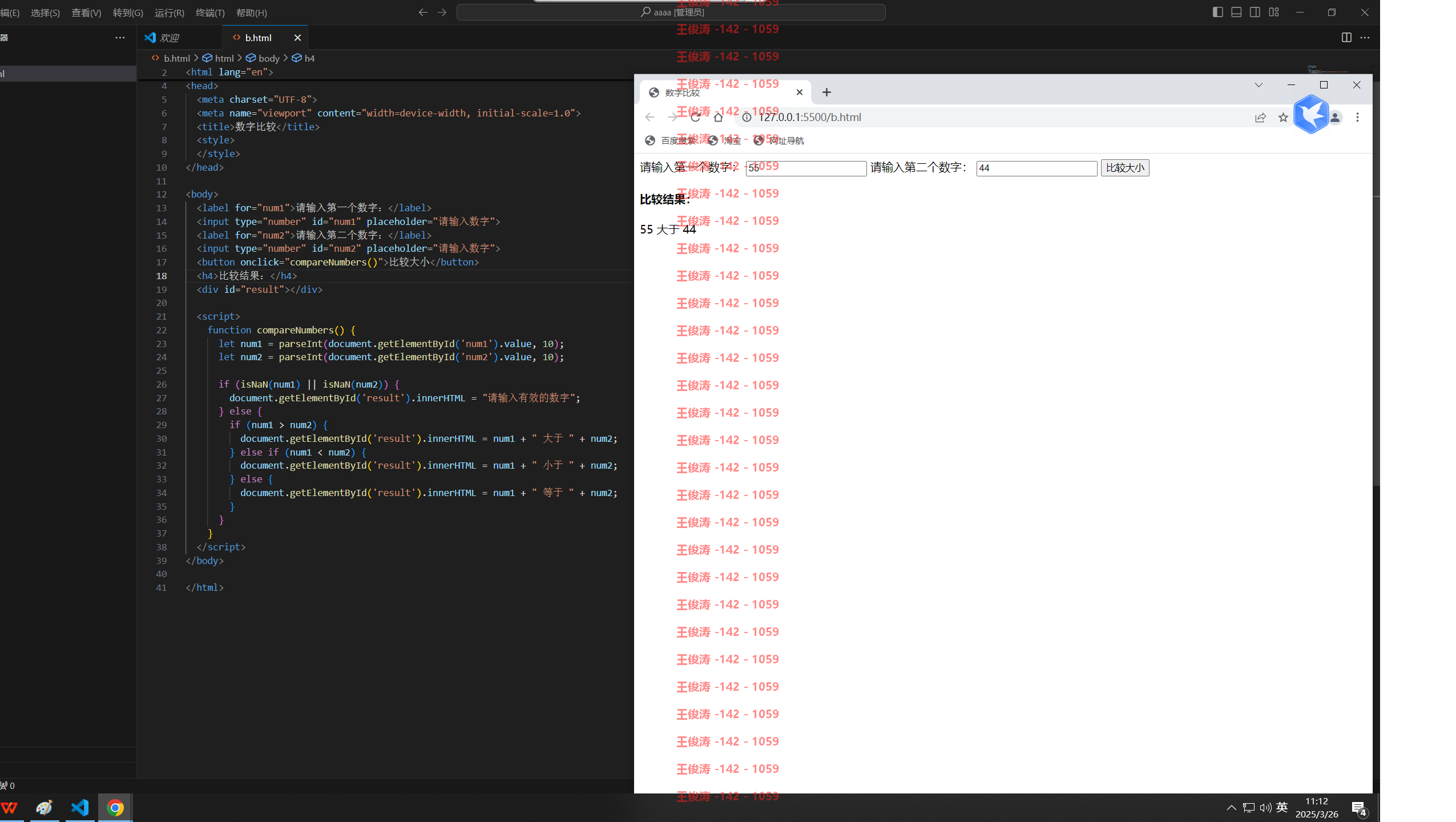Switch the 英 input method indicator
The image size is (1456, 822).
1282,807
